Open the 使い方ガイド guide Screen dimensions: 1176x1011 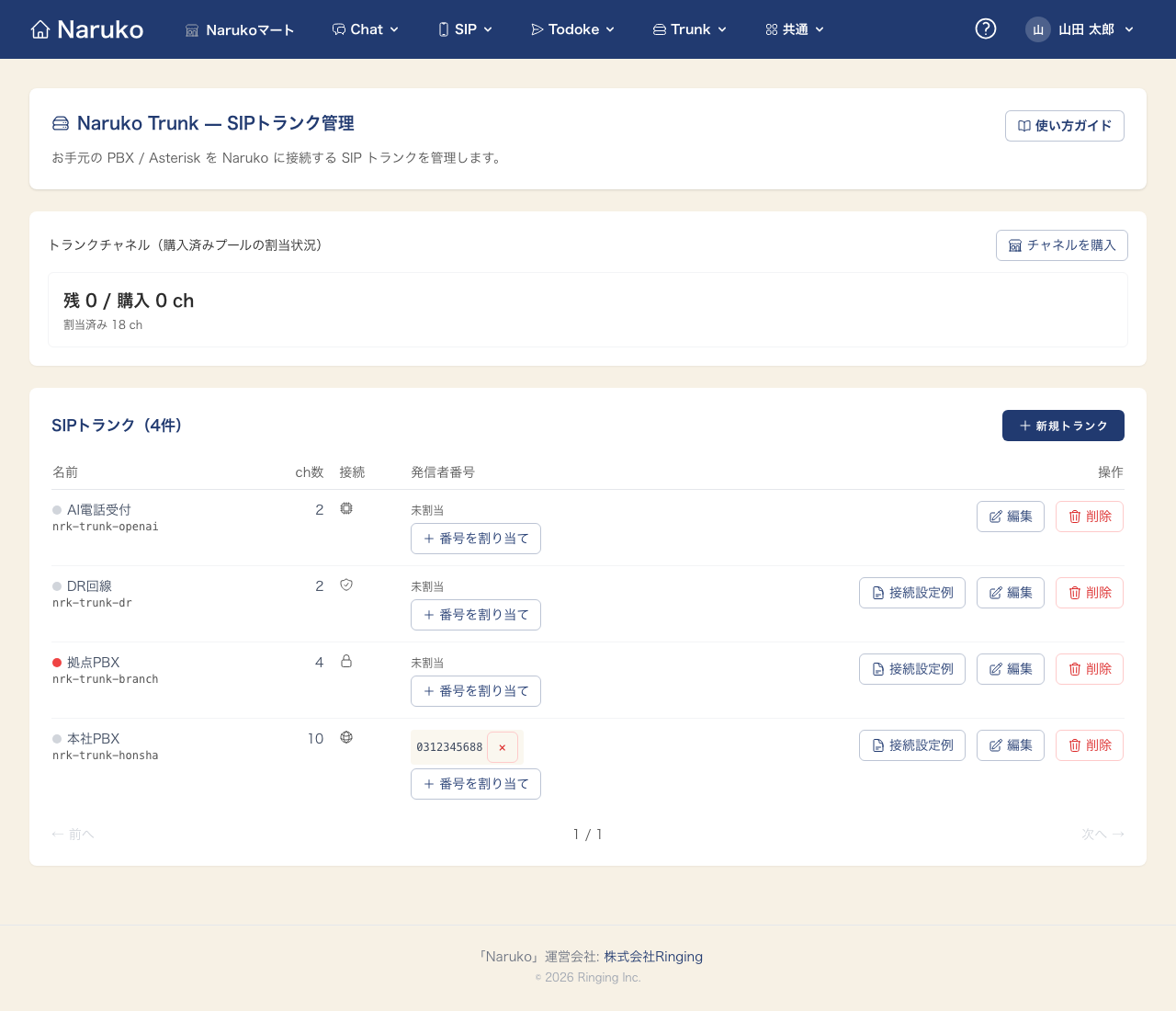coord(1065,126)
